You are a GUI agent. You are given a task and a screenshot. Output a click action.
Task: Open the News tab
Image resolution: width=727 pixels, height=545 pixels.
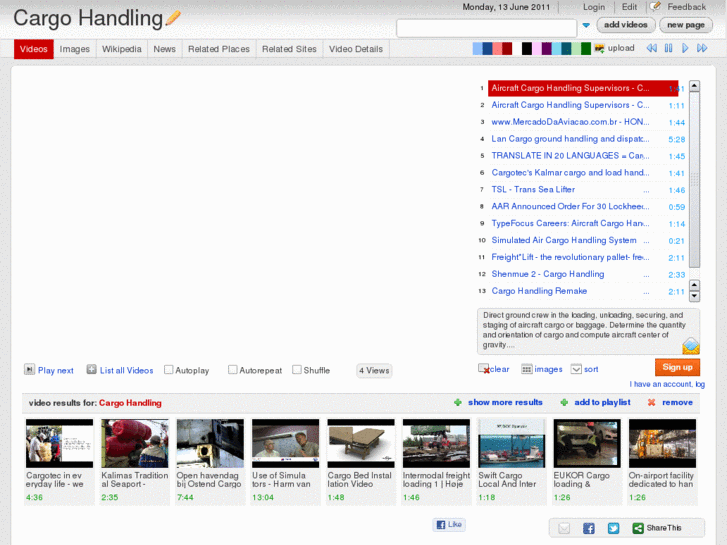click(x=165, y=49)
